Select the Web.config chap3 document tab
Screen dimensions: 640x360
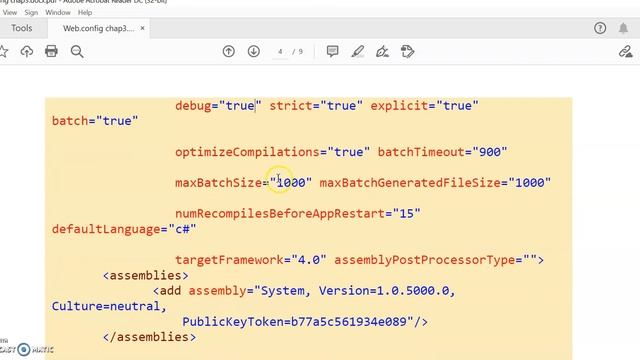[x=98, y=28]
